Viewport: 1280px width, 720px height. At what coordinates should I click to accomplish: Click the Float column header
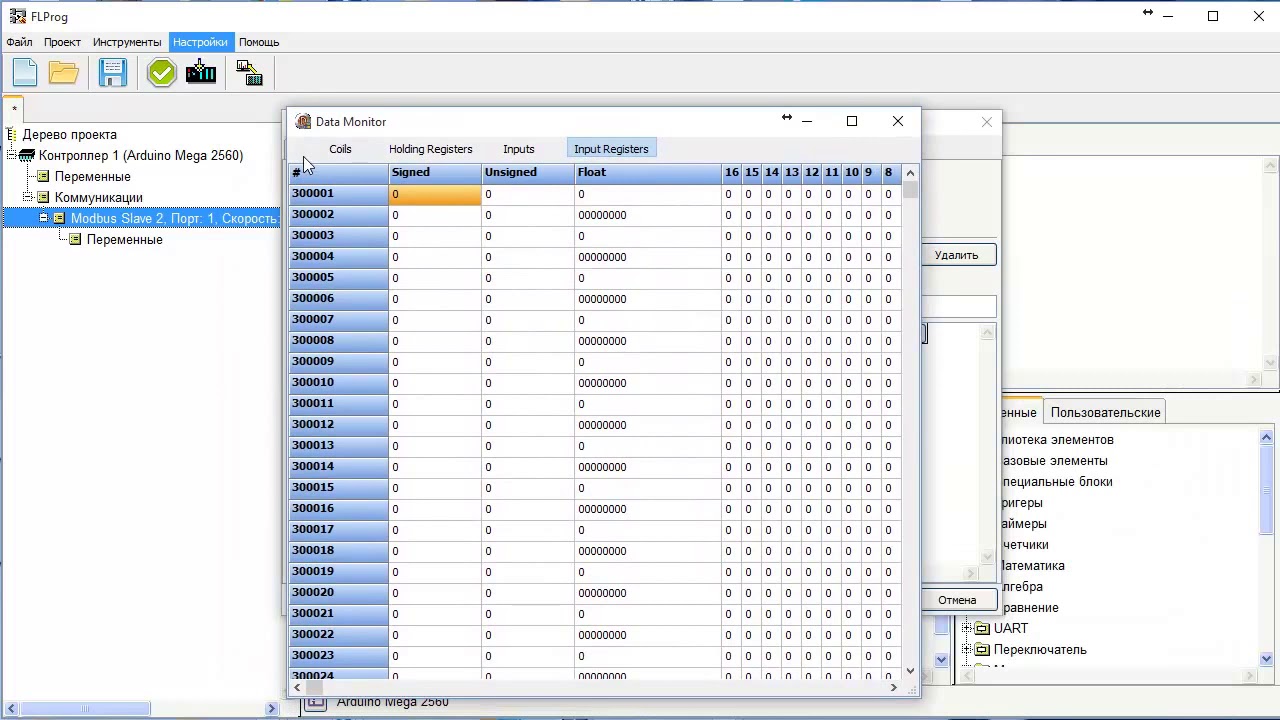click(648, 172)
